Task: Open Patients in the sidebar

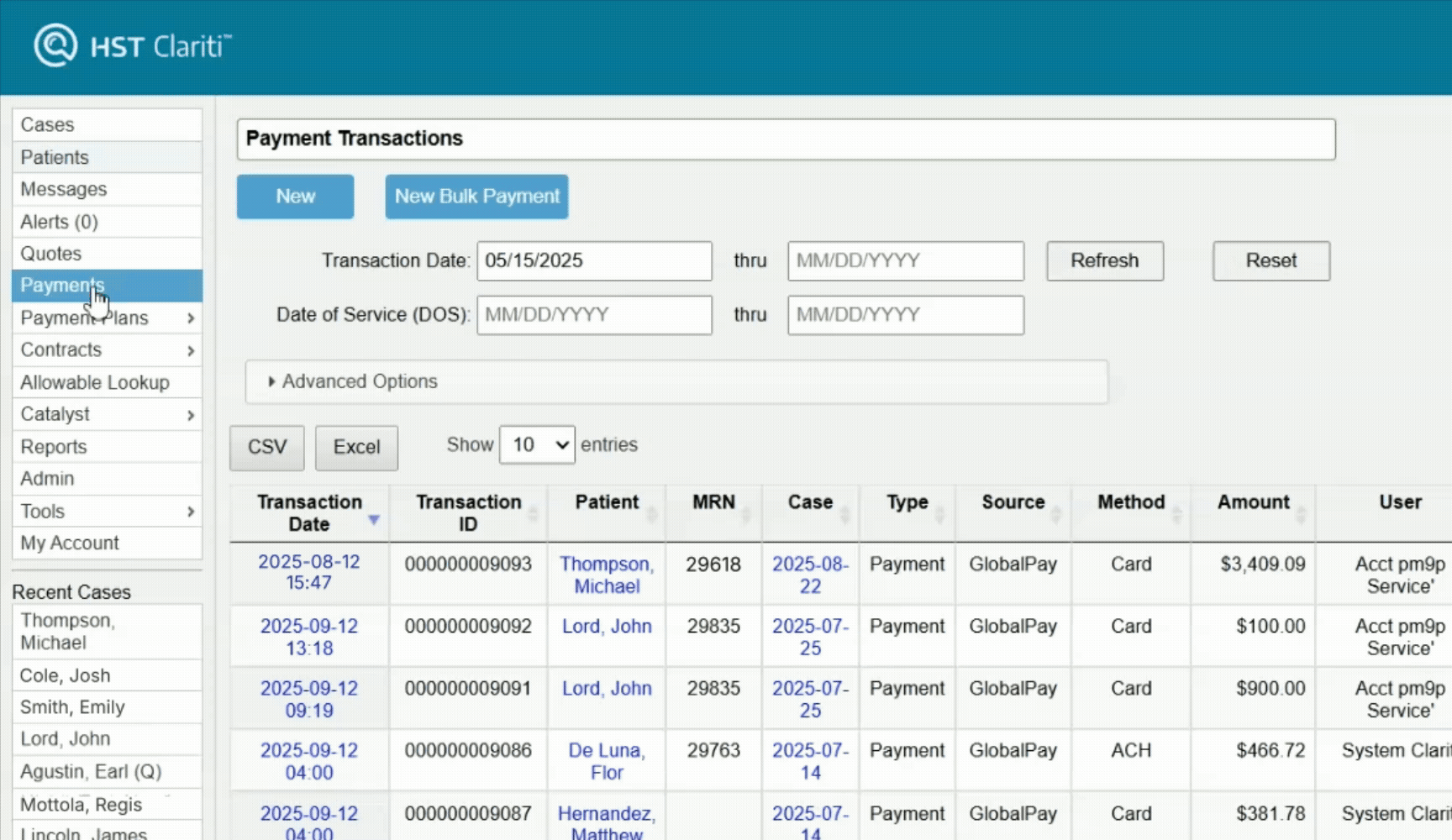Action: (107, 157)
